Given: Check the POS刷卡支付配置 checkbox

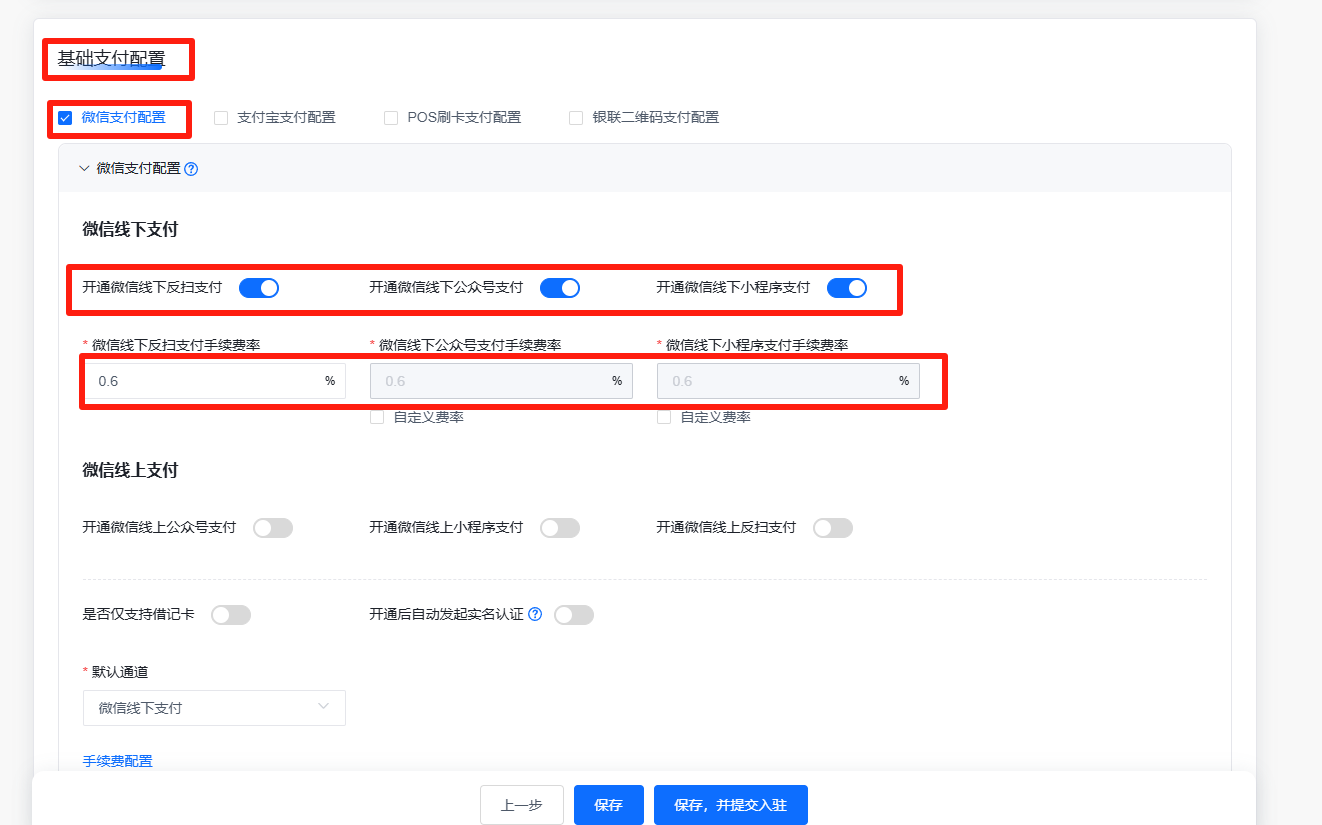Looking at the screenshot, I should pyautogui.click(x=391, y=118).
